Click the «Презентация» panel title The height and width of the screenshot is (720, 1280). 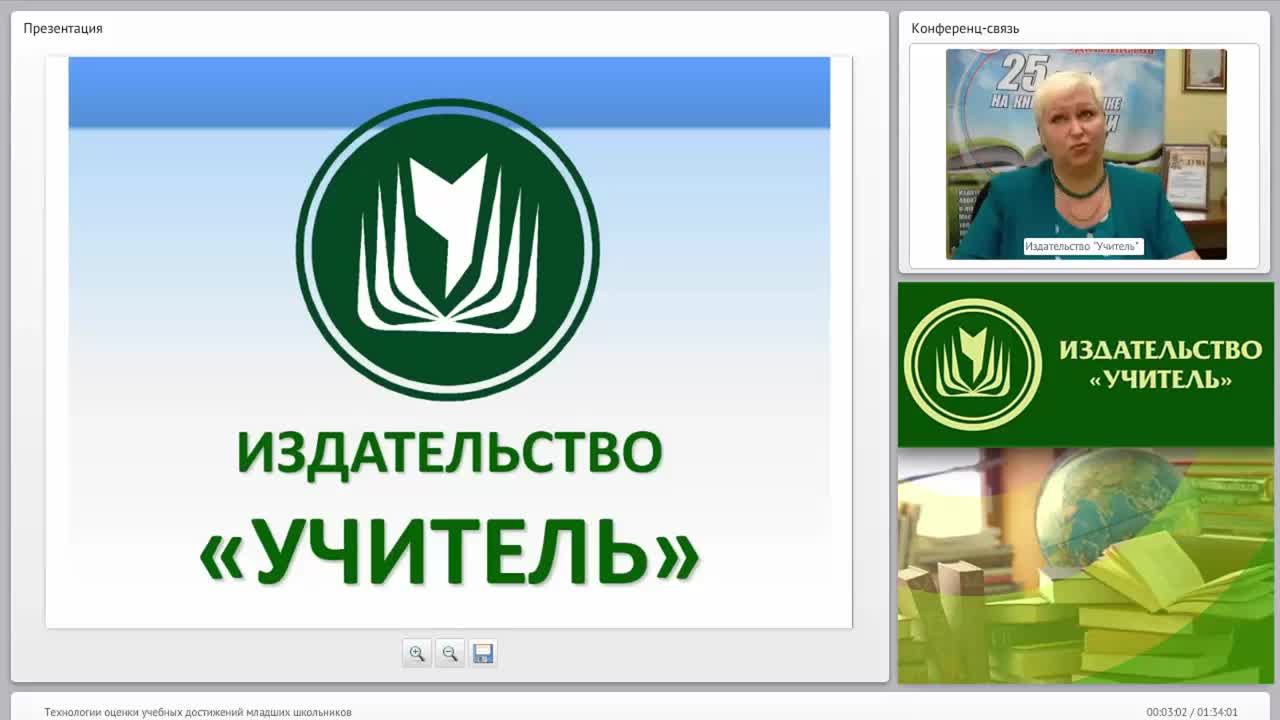(63, 28)
